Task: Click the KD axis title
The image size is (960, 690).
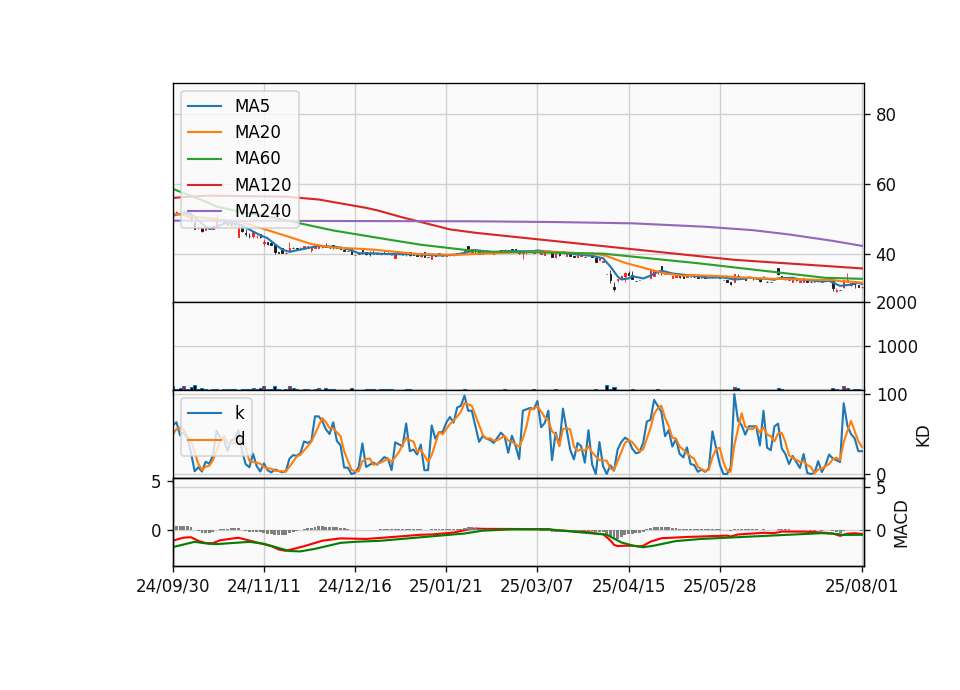Action: [923, 437]
